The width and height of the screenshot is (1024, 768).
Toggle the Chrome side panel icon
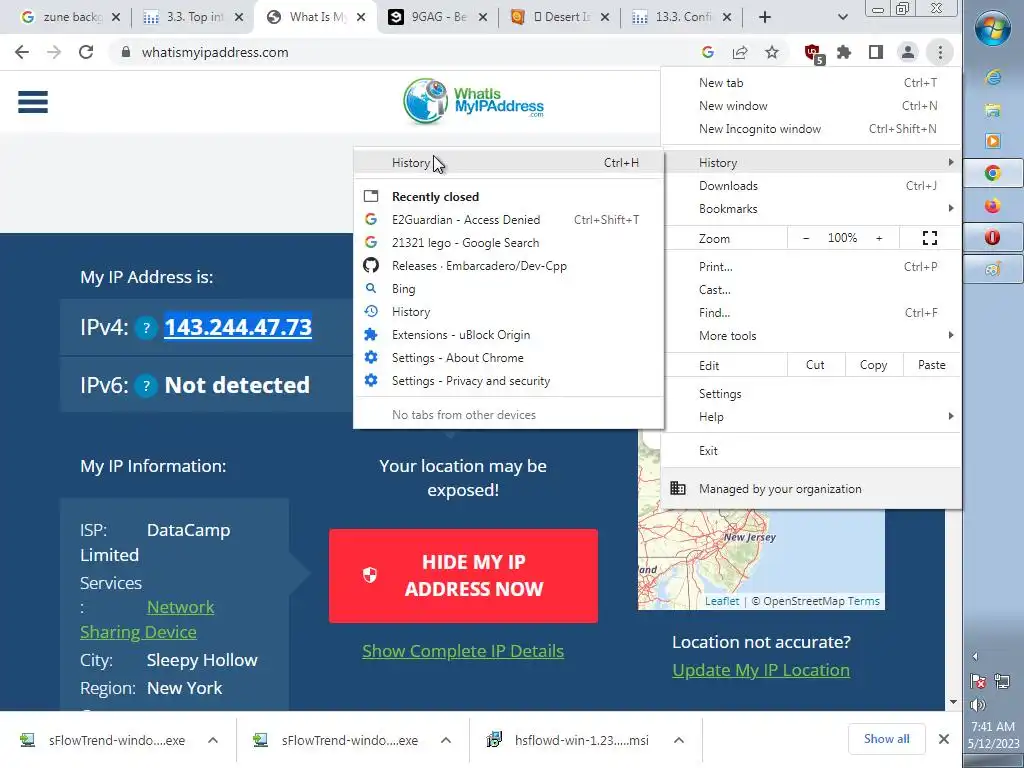pos(876,52)
